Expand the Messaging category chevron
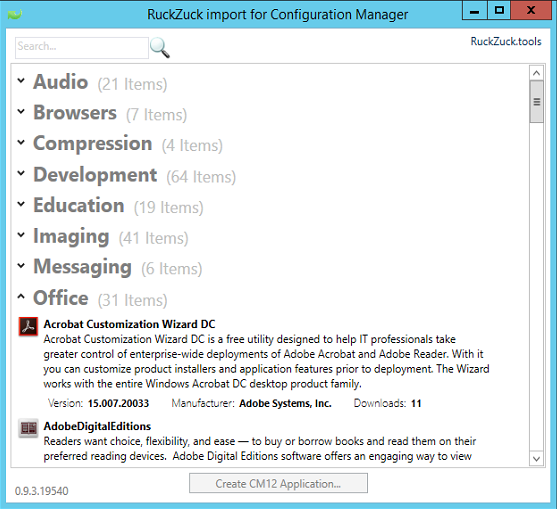The image size is (557, 509). 21,266
